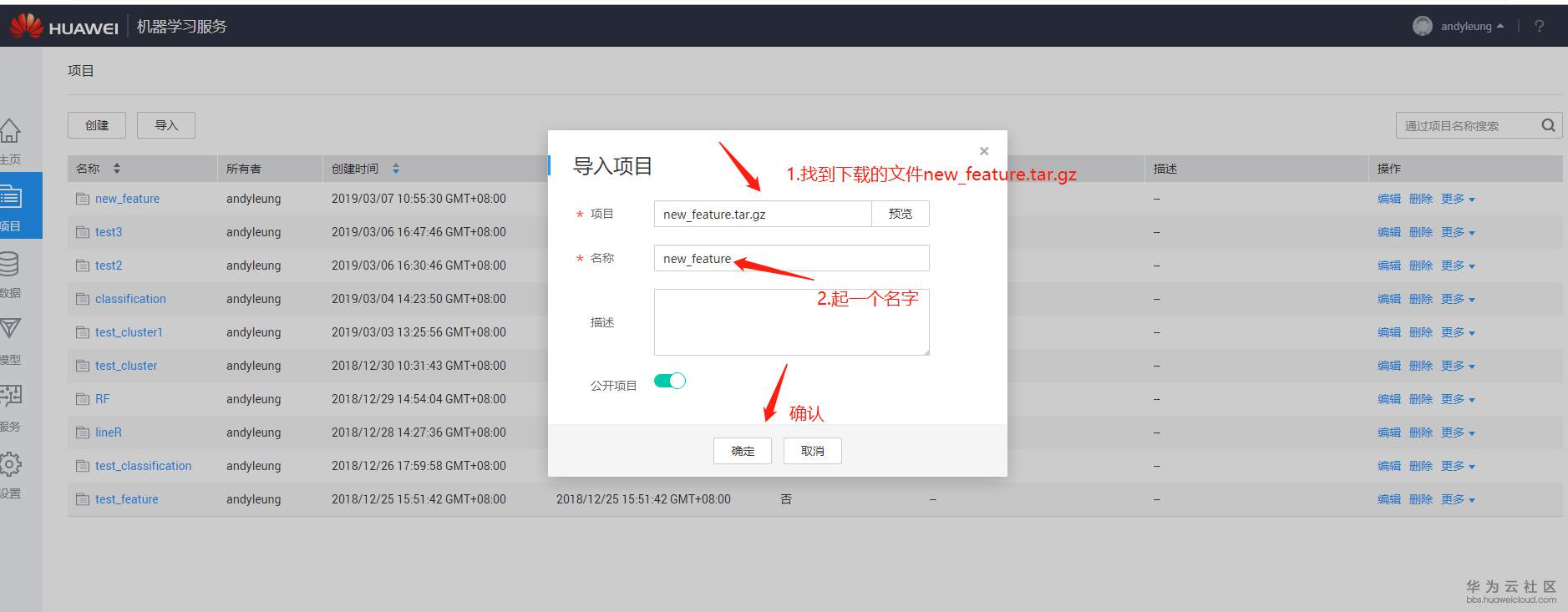The image size is (1568, 612).
Task: Expand 更多 menu for test_feature row
Action: point(1458,499)
